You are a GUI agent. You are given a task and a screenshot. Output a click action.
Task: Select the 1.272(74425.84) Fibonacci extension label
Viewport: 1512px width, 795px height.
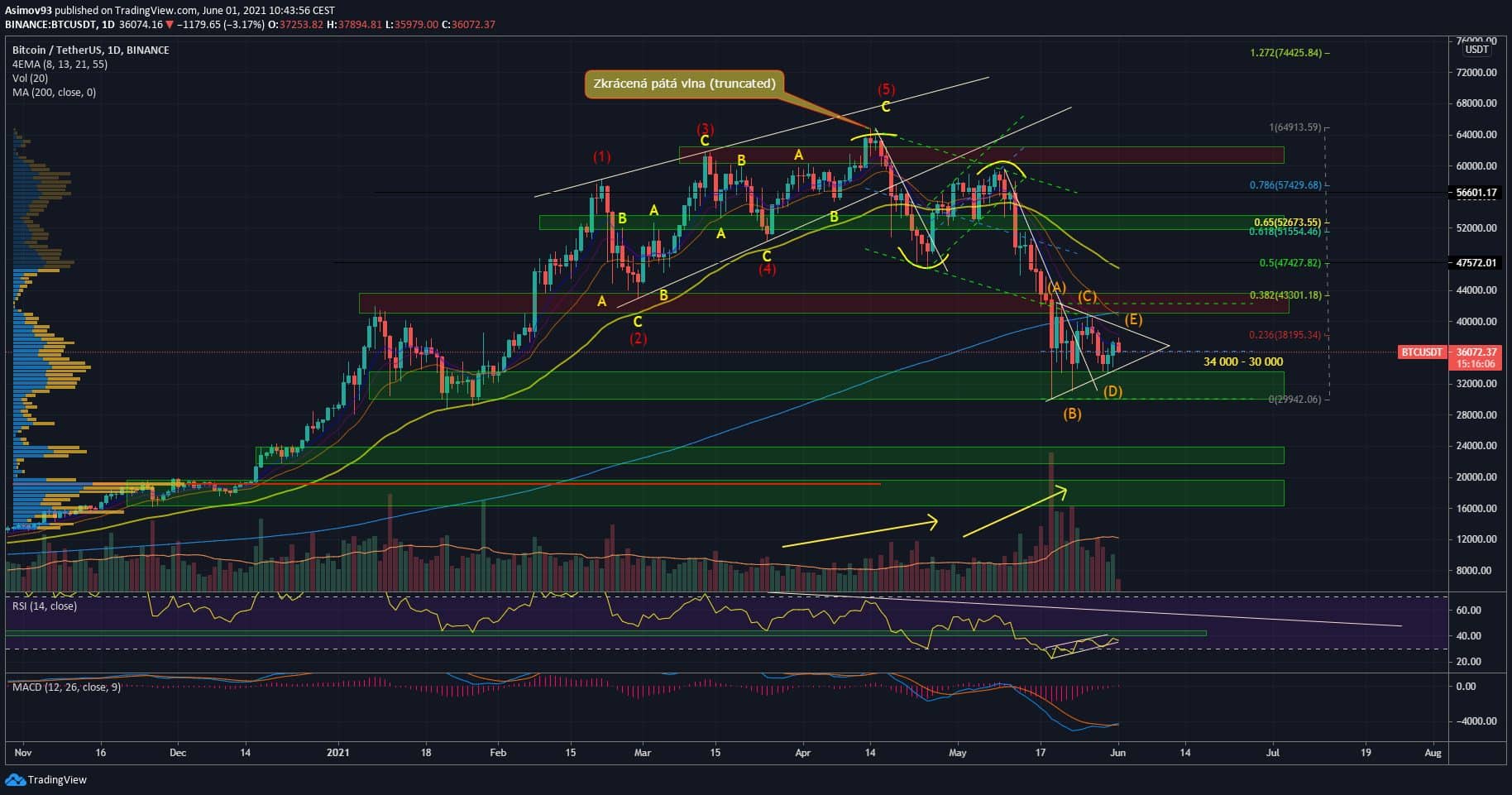tap(1290, 53)
